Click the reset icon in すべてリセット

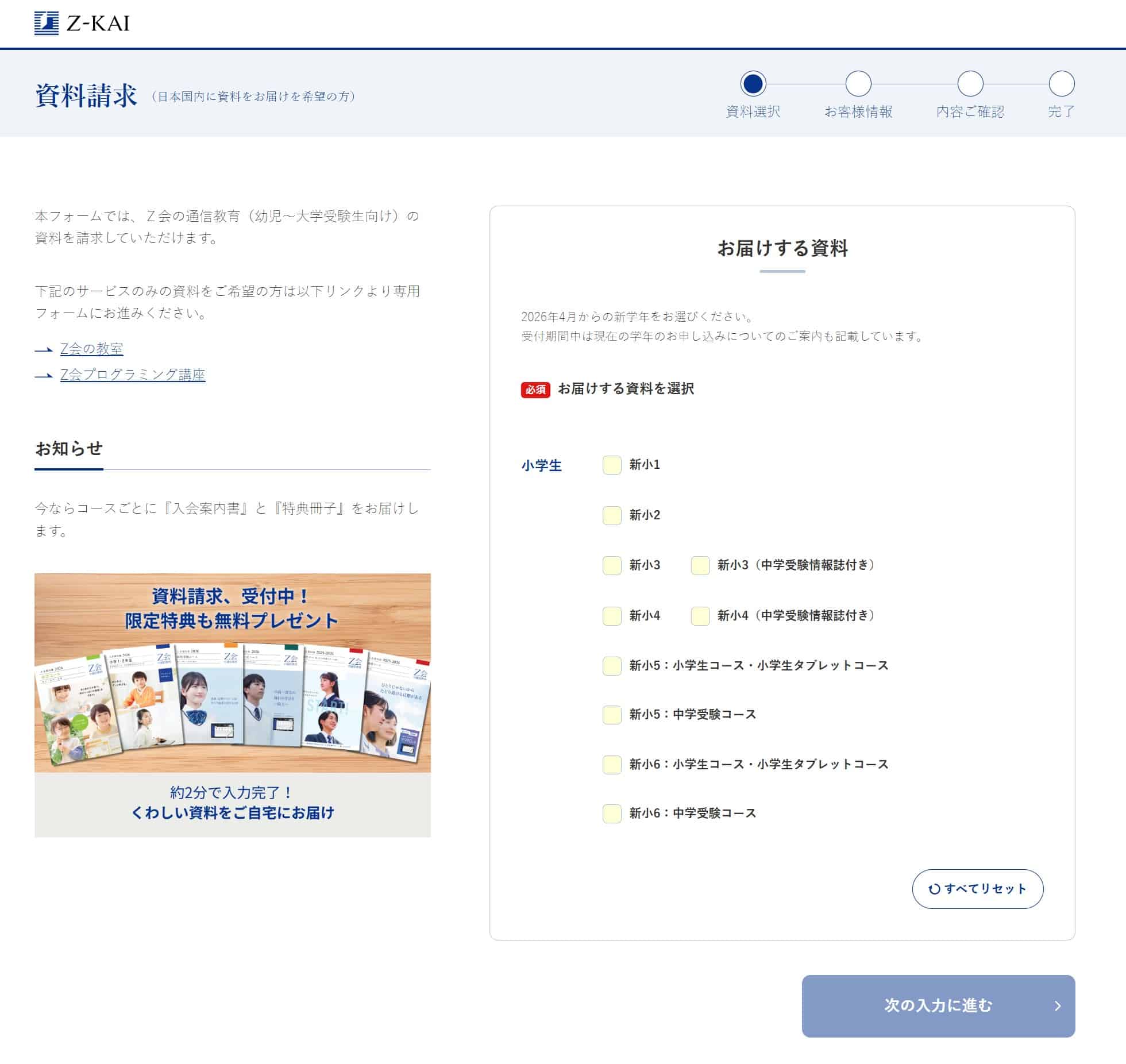click(934, 889)
